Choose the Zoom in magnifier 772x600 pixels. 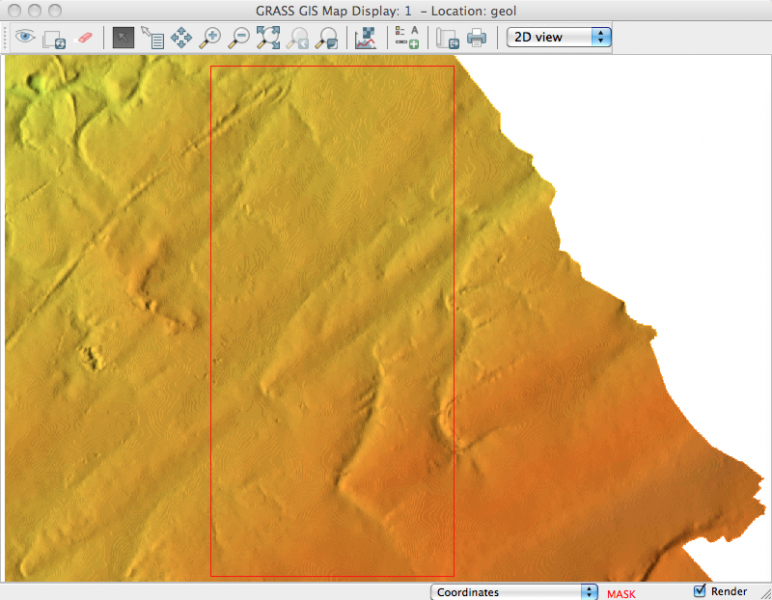point(210,38)
